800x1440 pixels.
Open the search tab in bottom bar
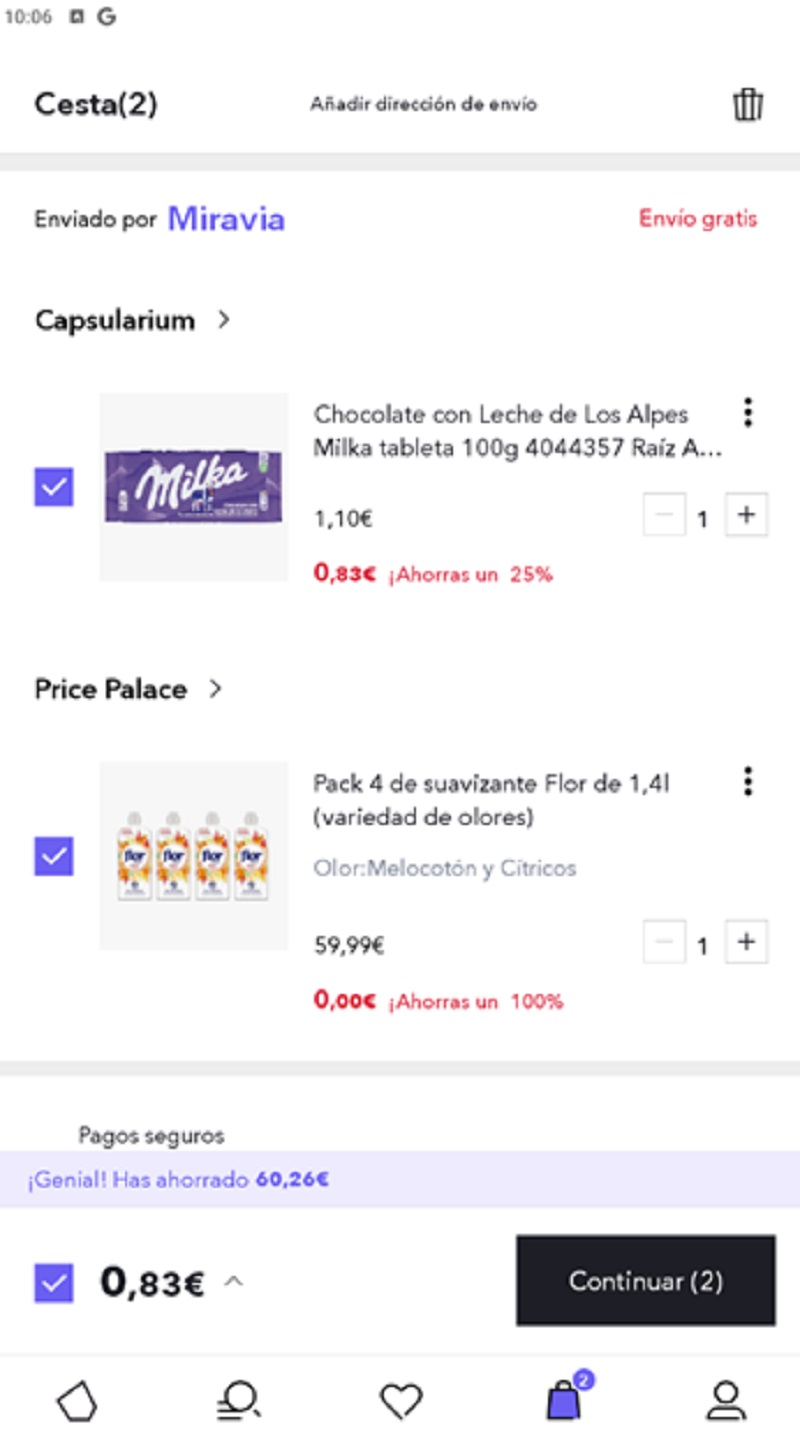tap(239, 1402)
